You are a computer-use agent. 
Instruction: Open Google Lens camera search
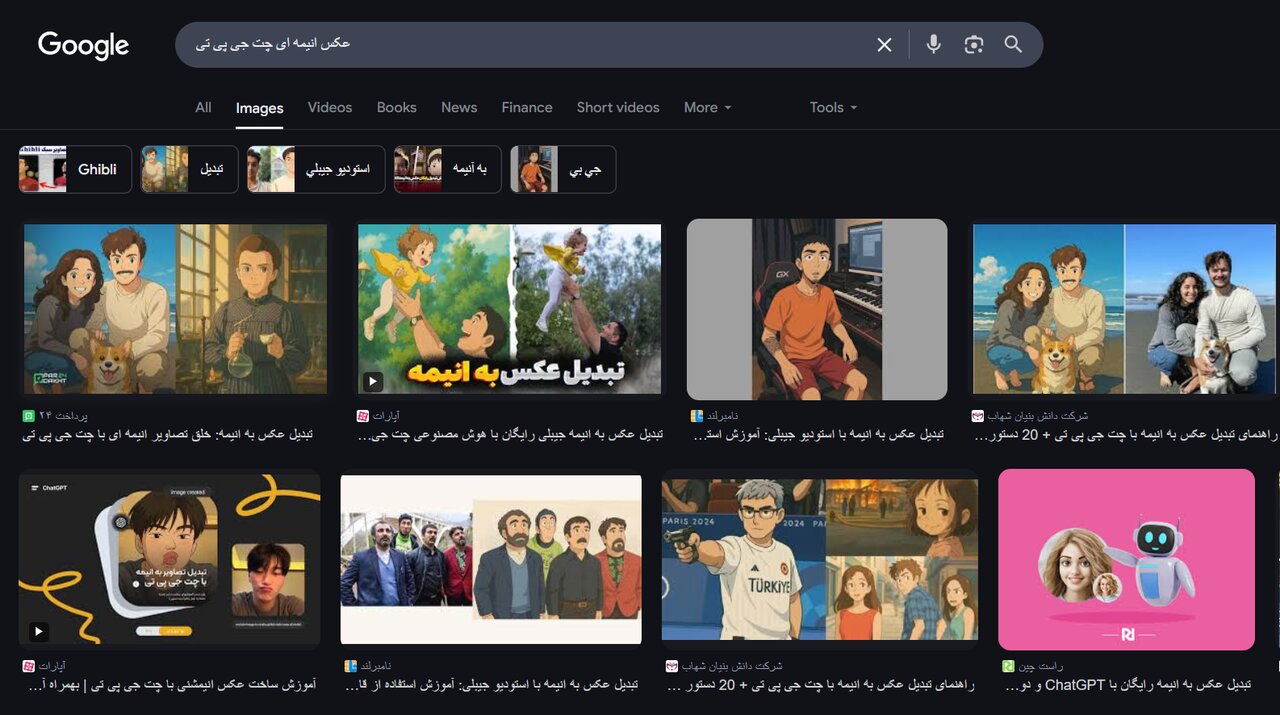pos(973,44)
